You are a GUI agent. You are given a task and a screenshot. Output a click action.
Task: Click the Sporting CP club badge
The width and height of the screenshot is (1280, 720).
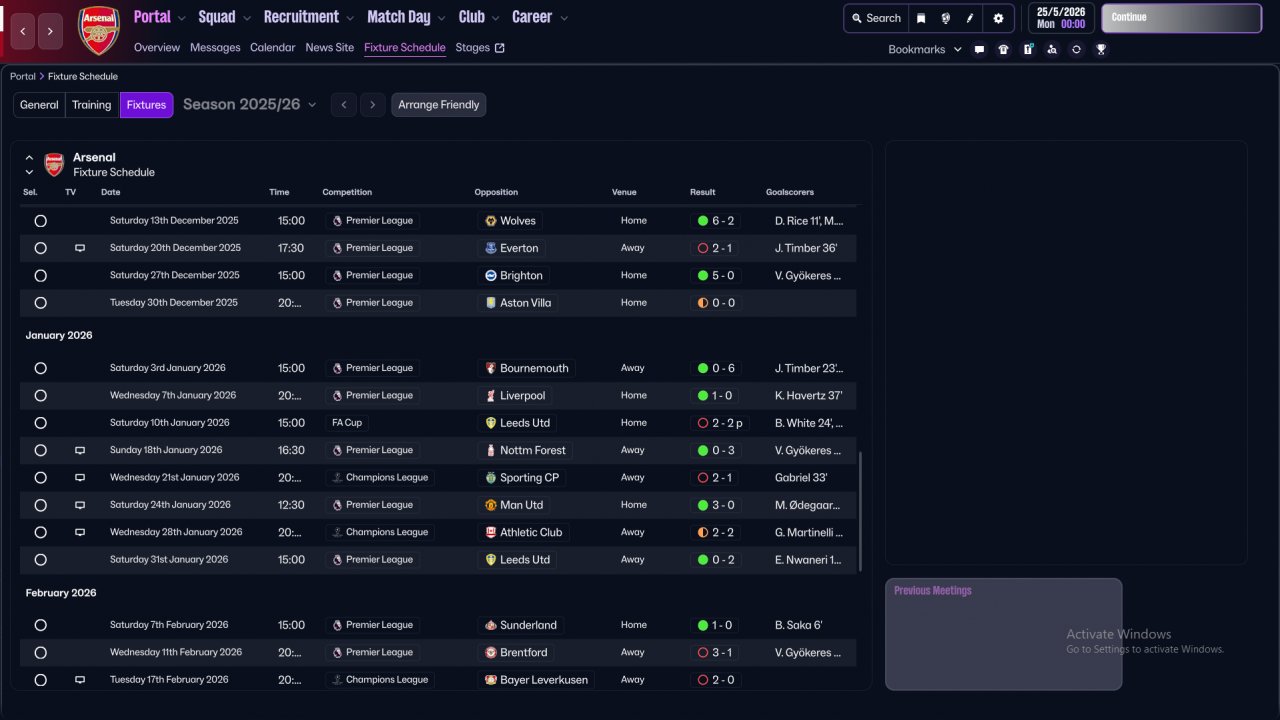tap(491, 478)
